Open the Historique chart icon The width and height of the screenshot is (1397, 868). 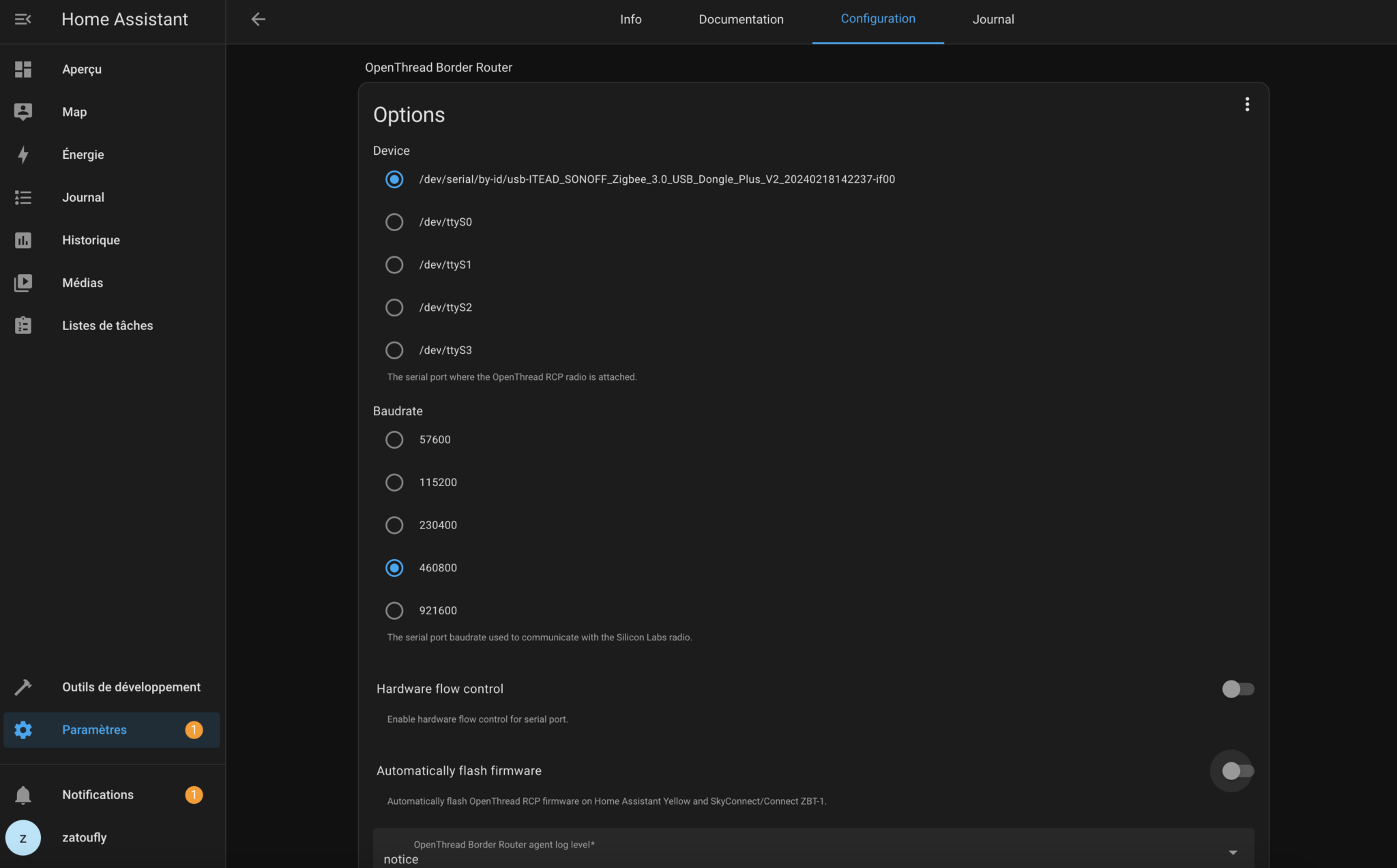coord(23,240)
